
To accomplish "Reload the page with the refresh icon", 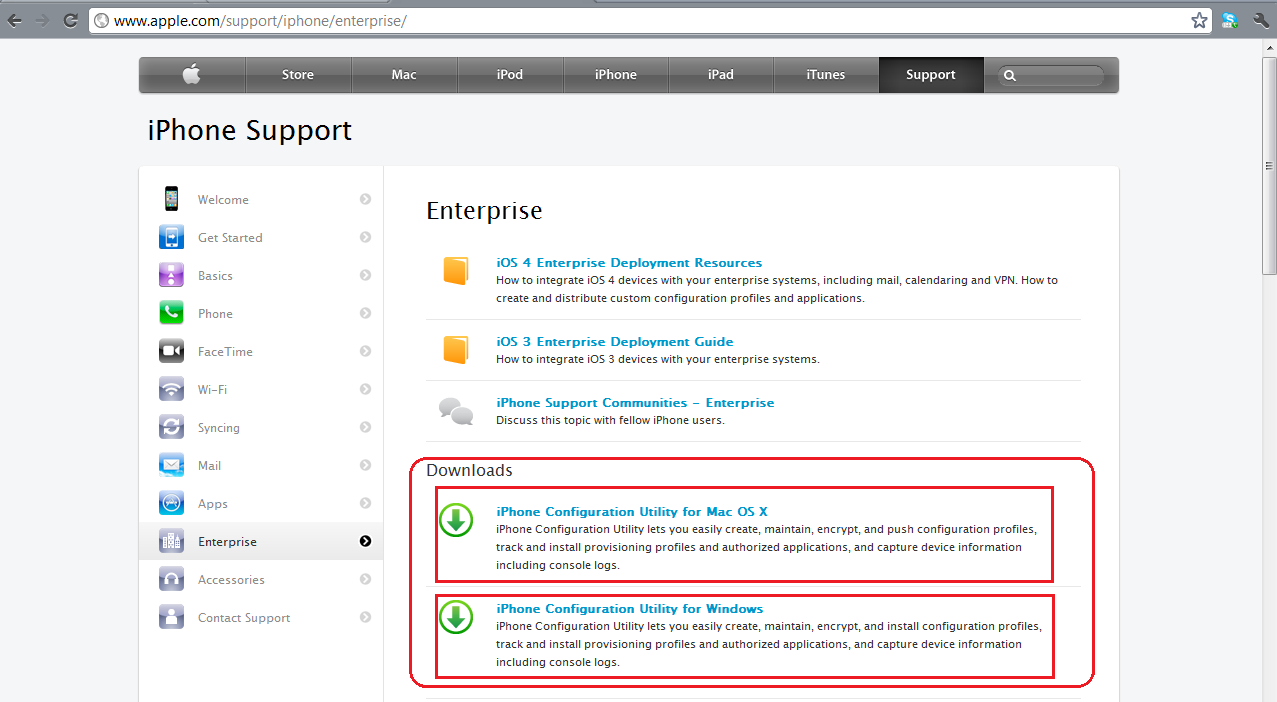I will pyautogui.click(x=70, y=20).
